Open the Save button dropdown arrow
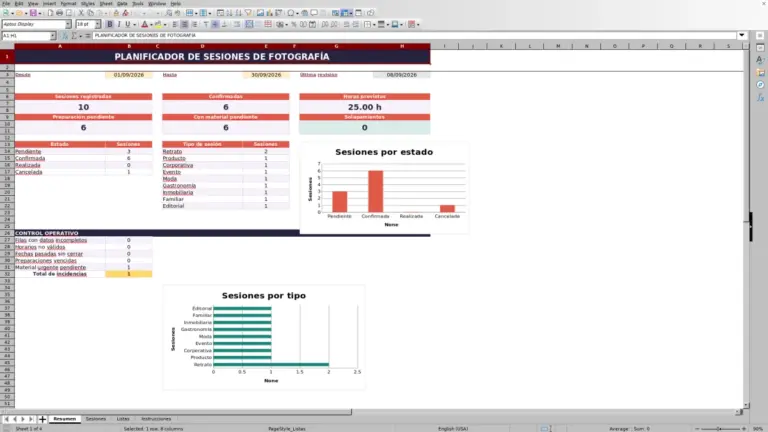Viewport: 768px width, 432px height. (x=40, y=13)
